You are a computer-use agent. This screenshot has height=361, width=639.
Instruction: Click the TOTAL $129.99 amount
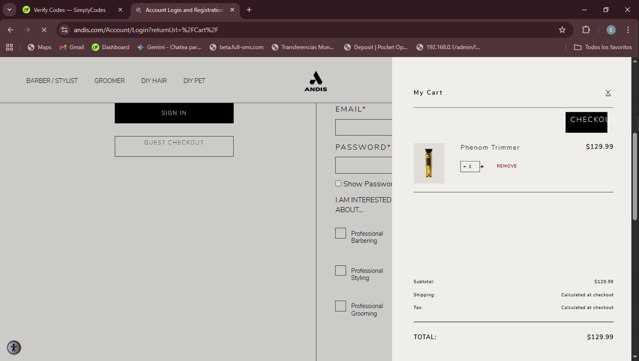click(600, 337)
